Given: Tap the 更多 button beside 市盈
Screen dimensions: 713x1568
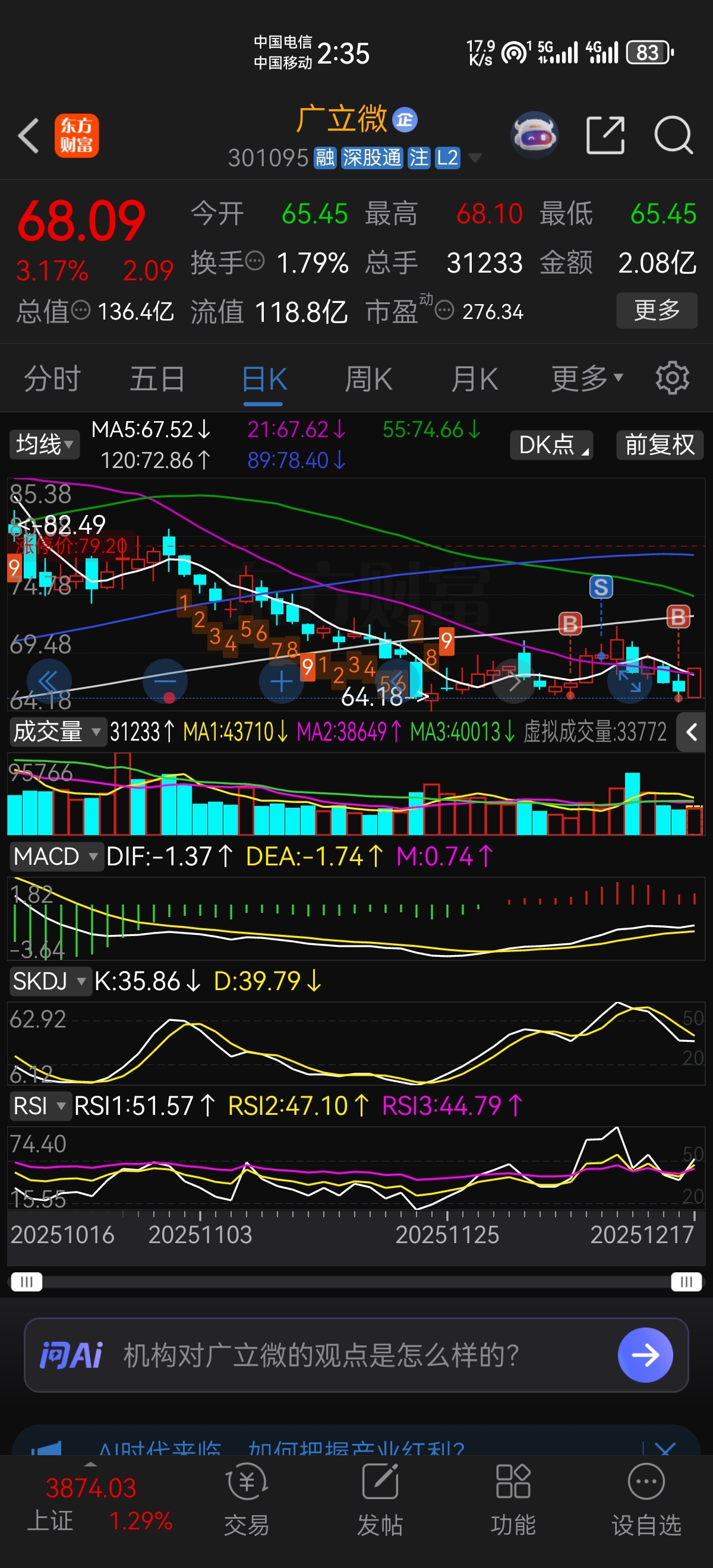Looking at the screenshot, I should [x=657, y=311].
